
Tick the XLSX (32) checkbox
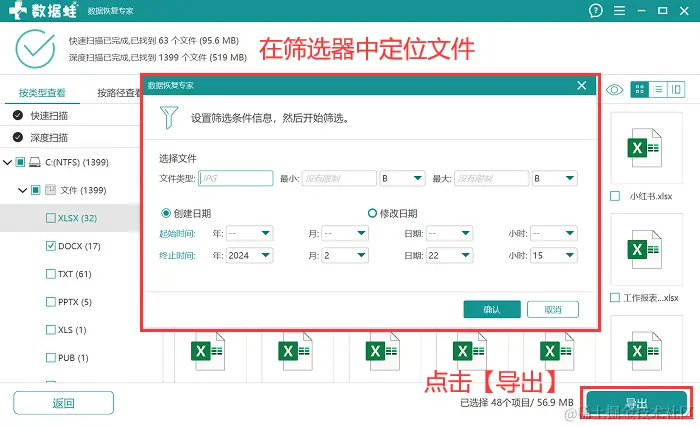click(x=50, y=218)
